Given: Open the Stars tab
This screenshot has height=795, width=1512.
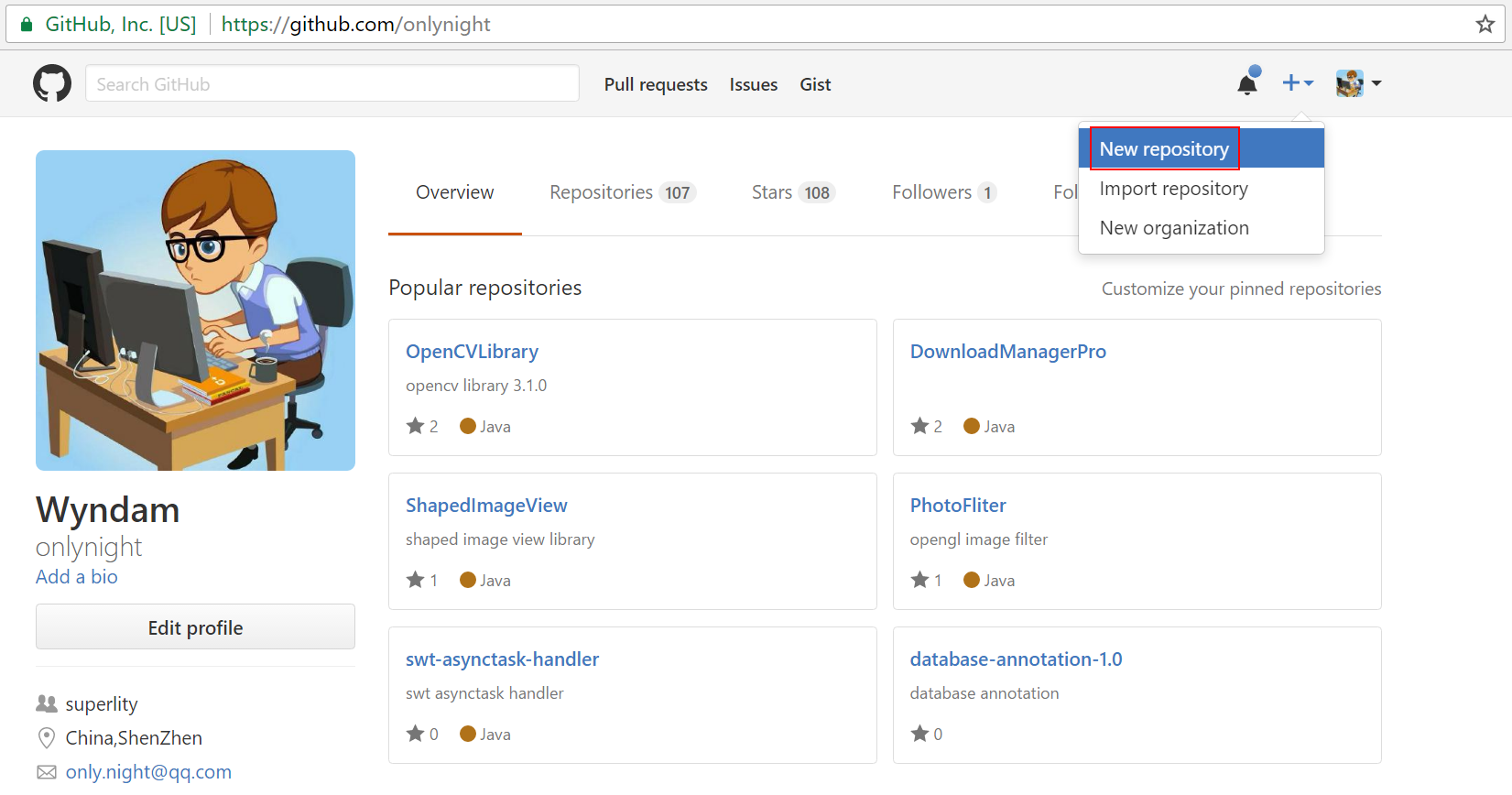Looking at the screenshot, I should pyautogui.click(x=793, y=192).
